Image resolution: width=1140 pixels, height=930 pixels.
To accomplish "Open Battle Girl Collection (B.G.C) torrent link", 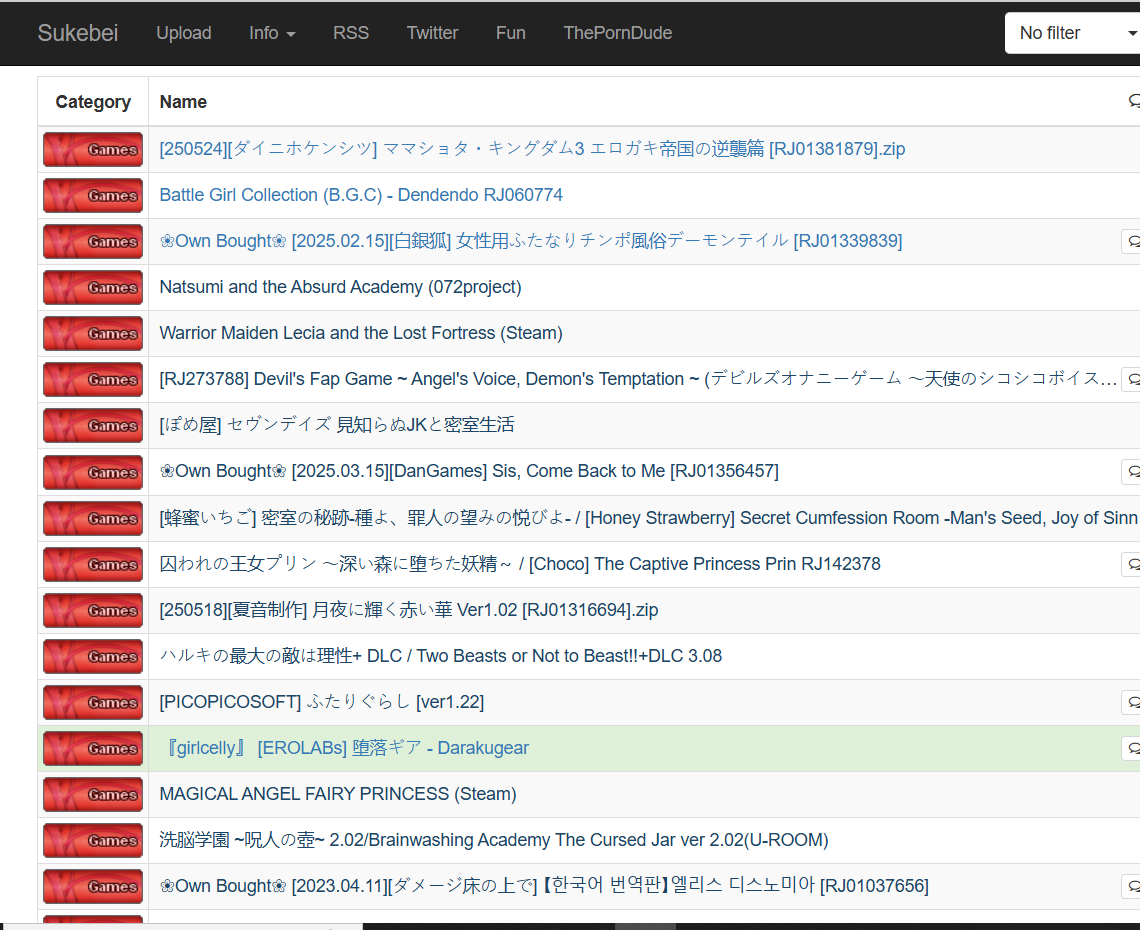I will coord(361,195).
